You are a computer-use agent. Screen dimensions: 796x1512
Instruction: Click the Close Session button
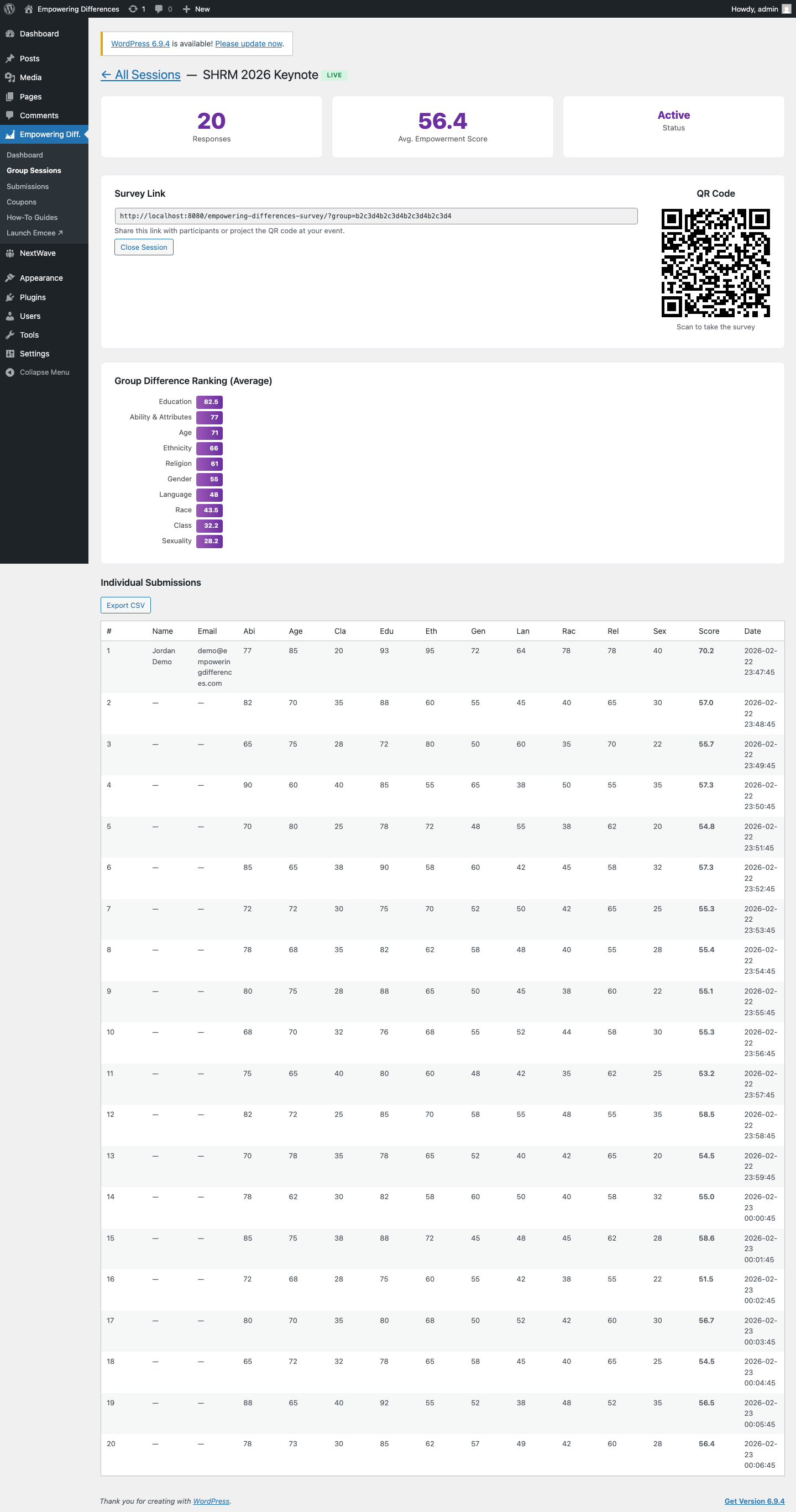pyautogui.click(x=144, y=248)
